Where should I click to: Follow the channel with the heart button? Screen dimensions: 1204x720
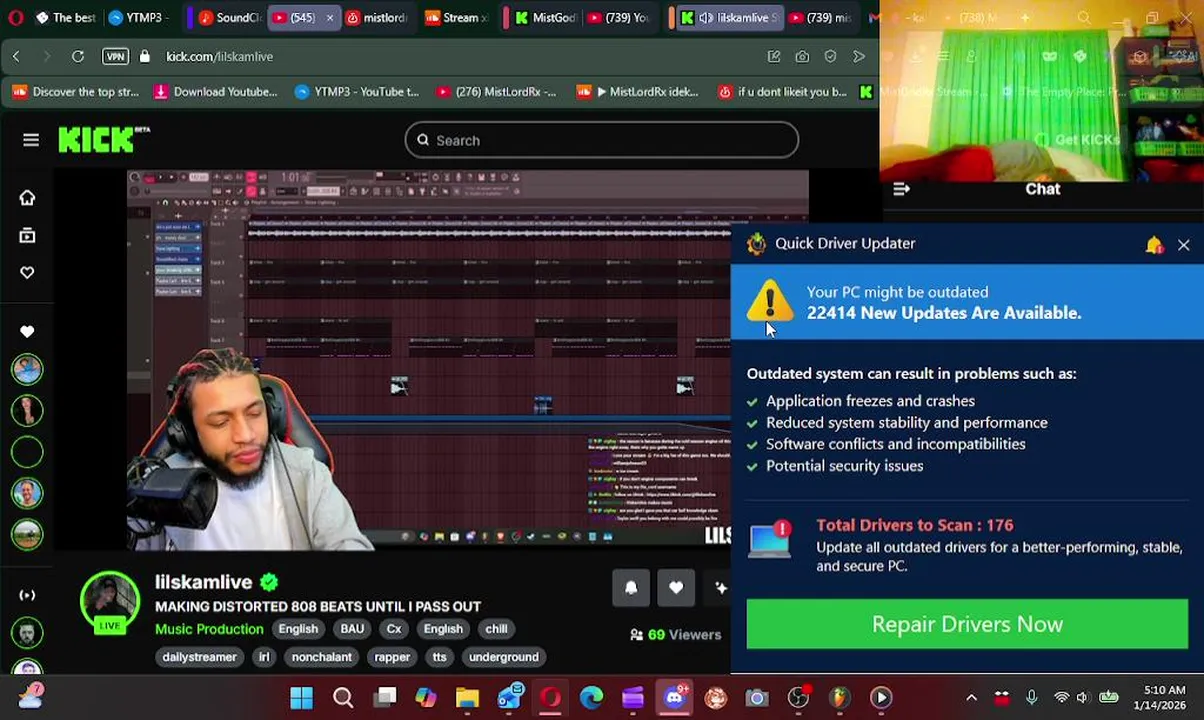(x=676, y=588)
